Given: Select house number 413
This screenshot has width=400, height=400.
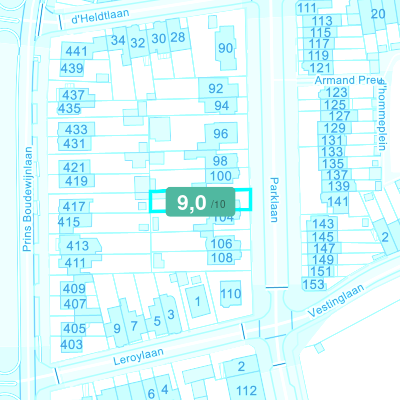Looking at the screenshot, I should (77, 246).
